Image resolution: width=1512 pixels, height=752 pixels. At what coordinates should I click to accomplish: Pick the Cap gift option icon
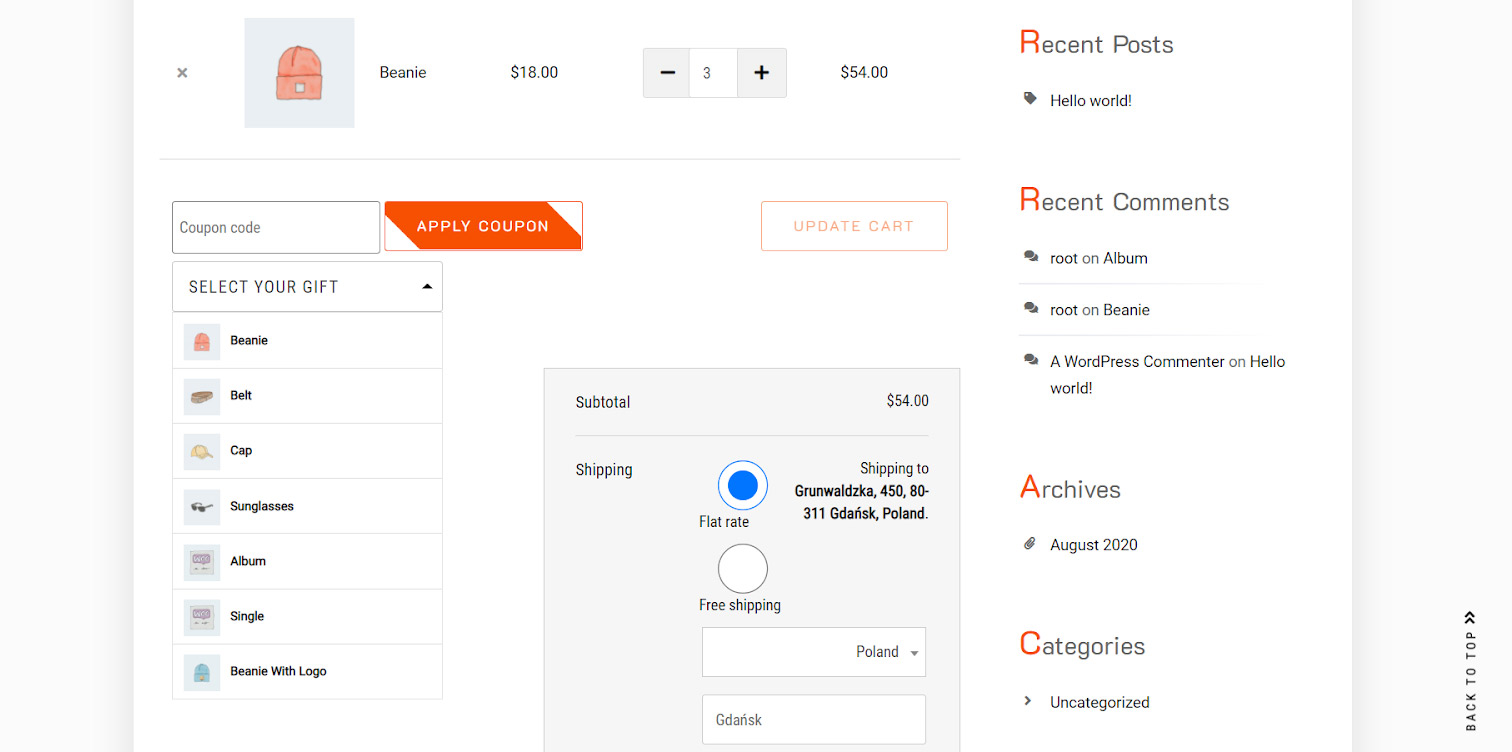click(x=202, y=452)
